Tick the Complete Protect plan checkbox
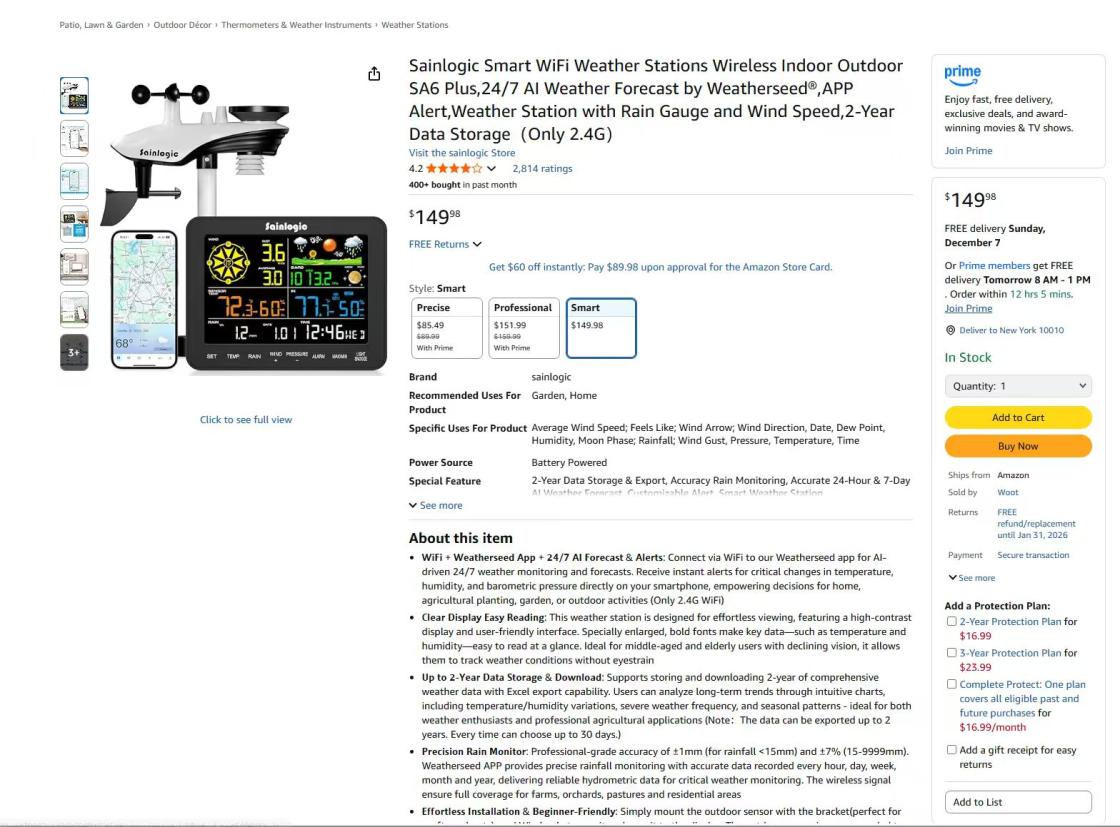The image size is (1120, 827). (951, 684)
